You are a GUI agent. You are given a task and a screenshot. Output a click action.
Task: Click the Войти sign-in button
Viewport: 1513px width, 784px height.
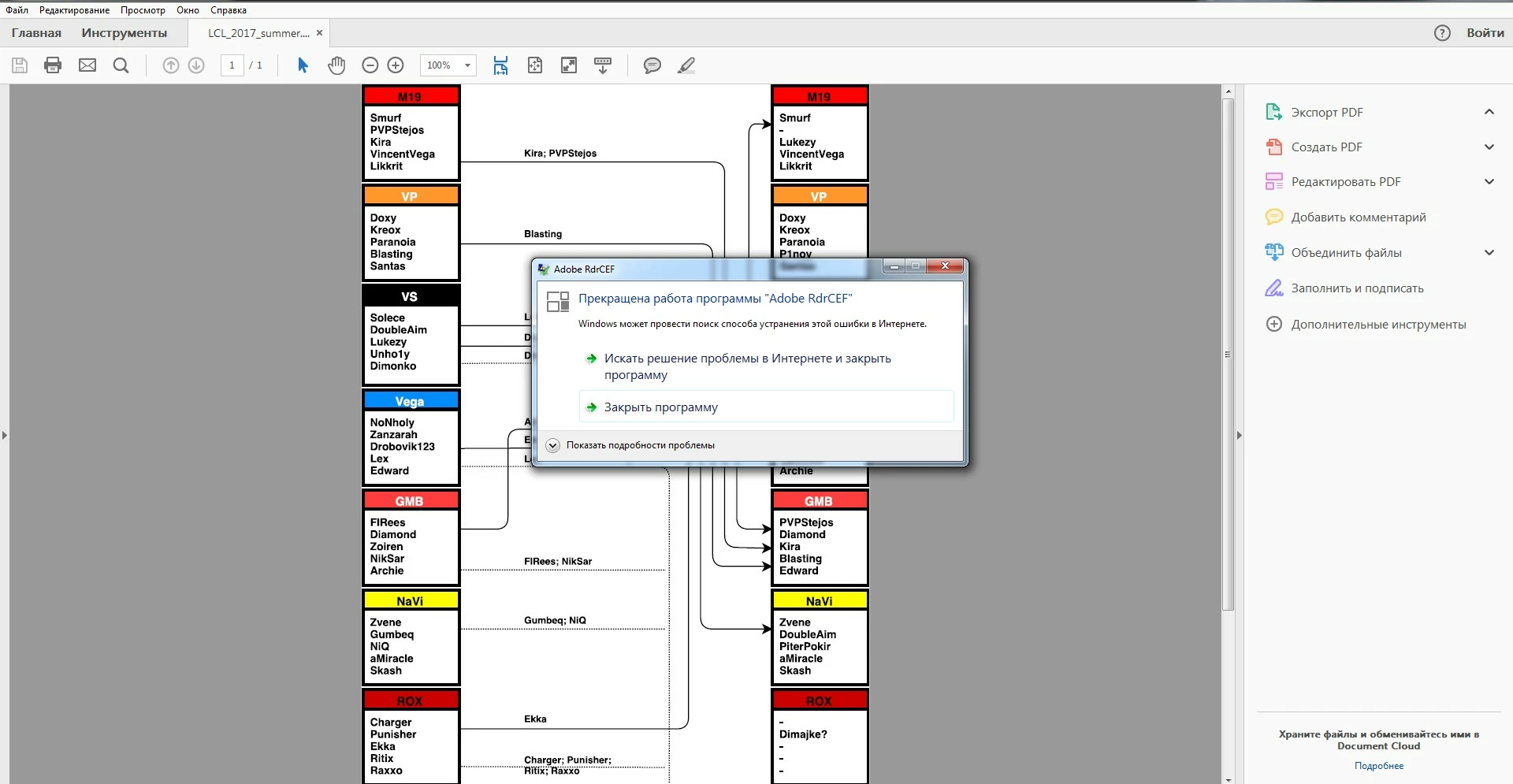[x=1485, y=33]
